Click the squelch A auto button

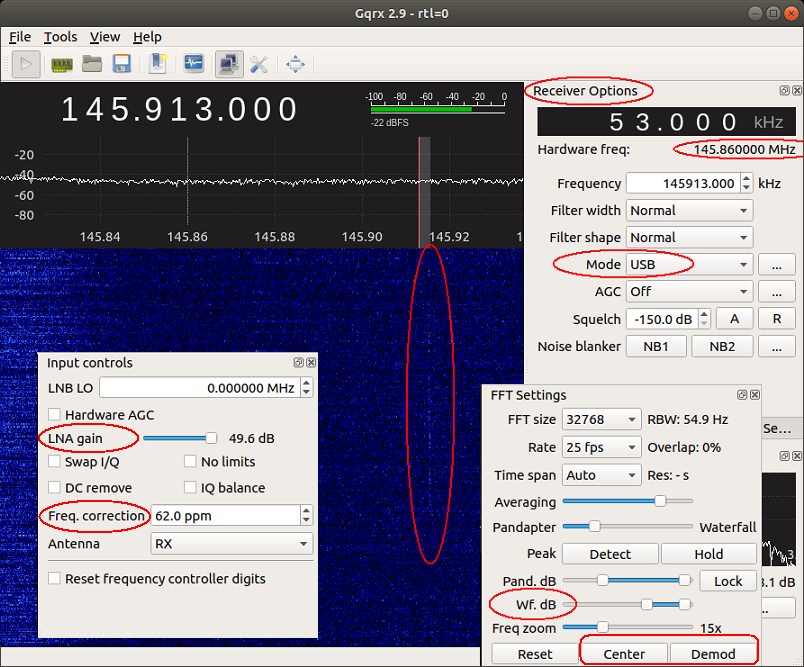click(x=734, y=319)
